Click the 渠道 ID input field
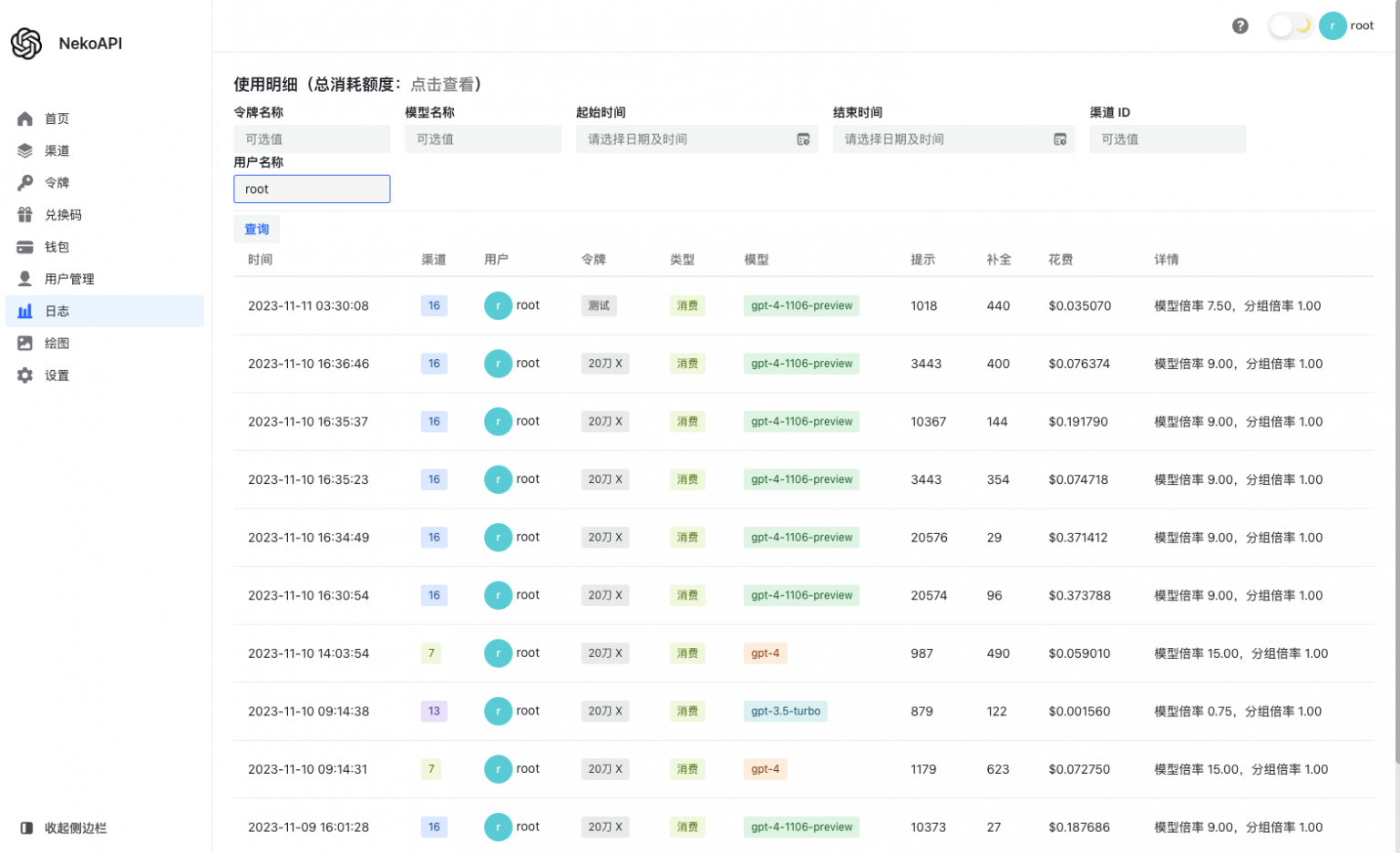 click(1167, 139)
